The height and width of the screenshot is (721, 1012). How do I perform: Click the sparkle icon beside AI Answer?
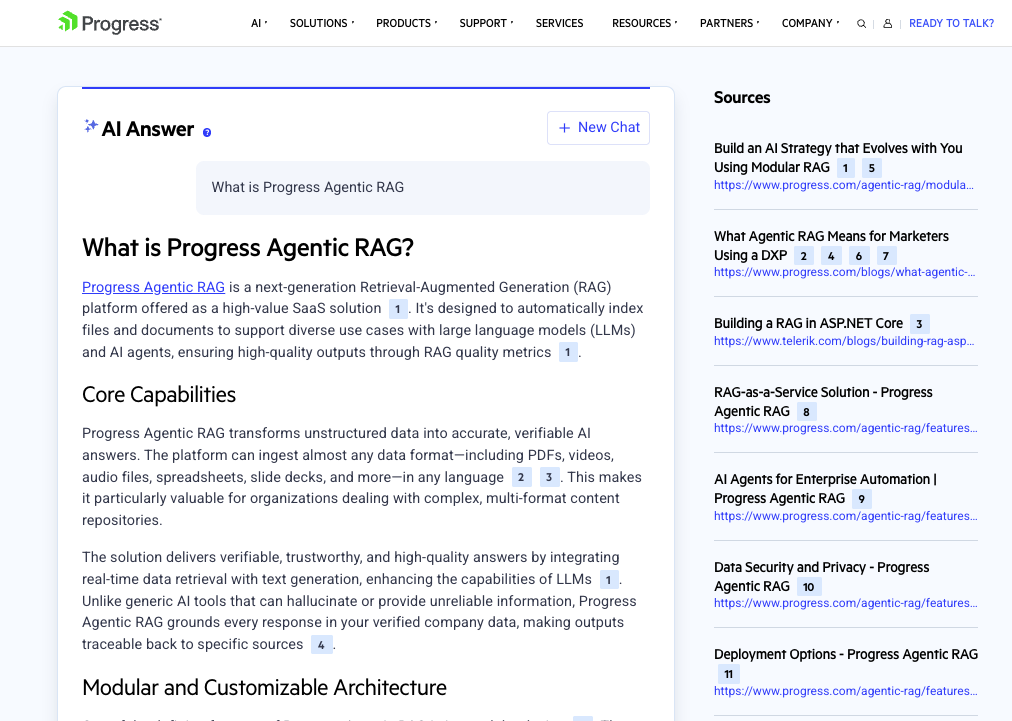coord(89,127)
